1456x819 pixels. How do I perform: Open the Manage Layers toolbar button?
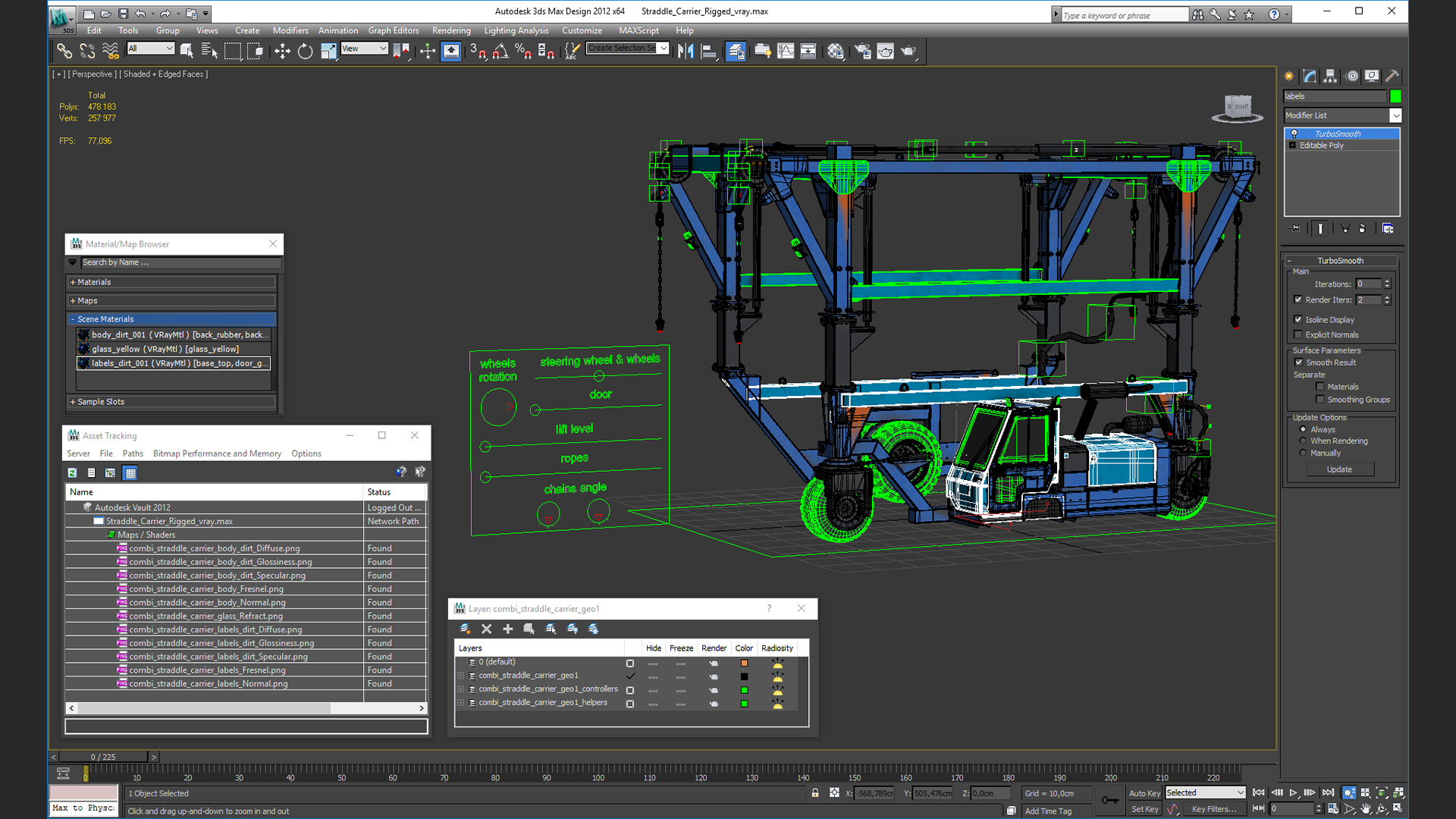tap(736, 51)
